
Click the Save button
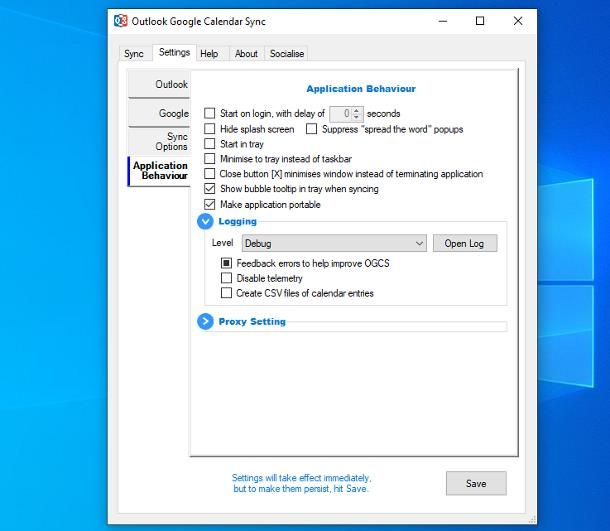[476, 483]
